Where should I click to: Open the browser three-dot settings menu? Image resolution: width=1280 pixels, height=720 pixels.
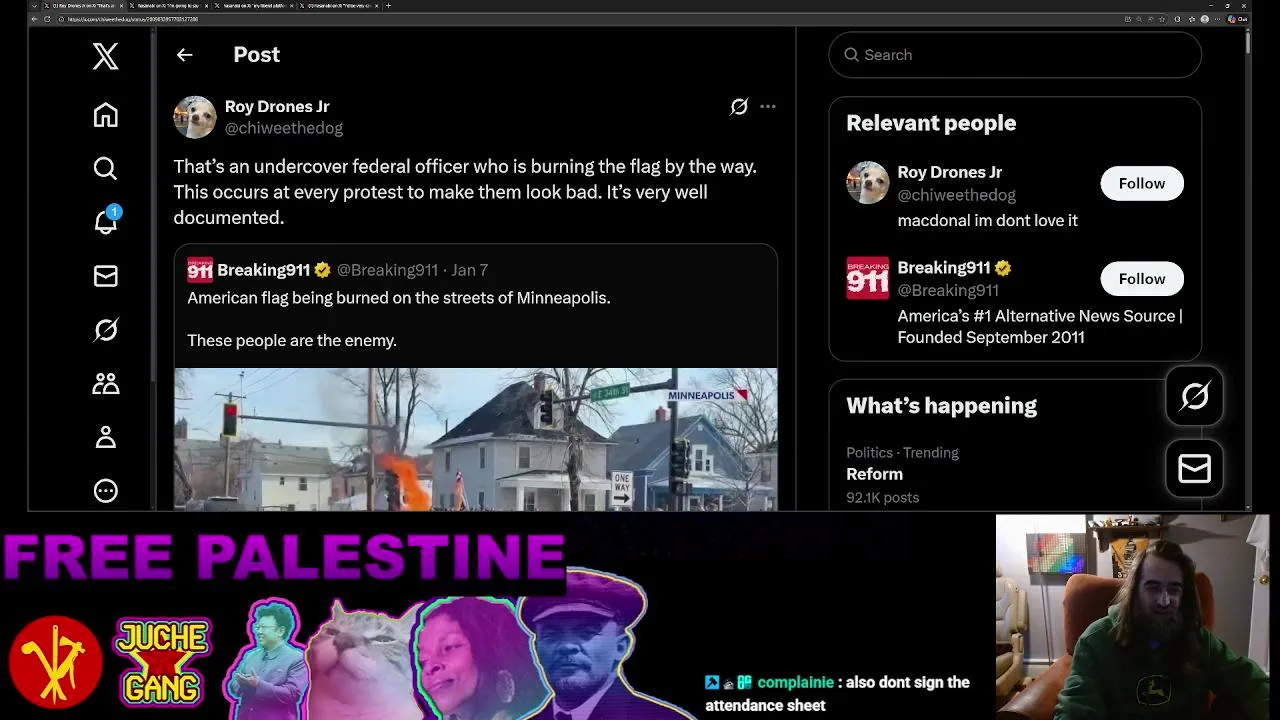(1217, 19)
